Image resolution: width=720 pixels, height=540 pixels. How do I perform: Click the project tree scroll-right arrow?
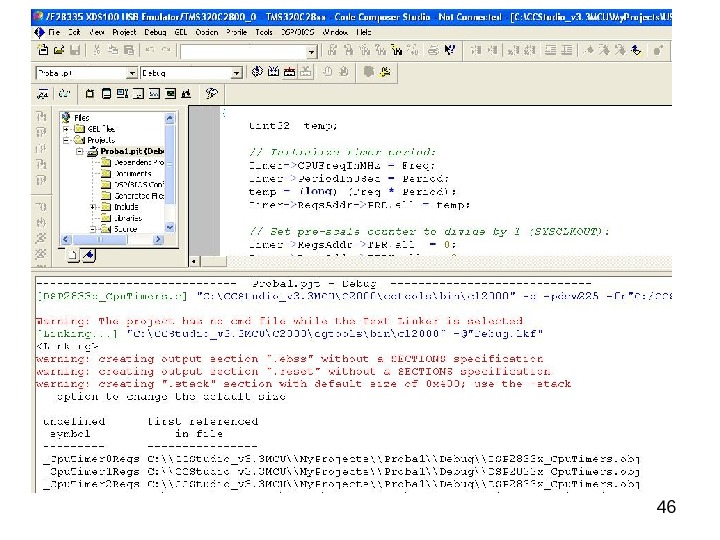[158, 239]
